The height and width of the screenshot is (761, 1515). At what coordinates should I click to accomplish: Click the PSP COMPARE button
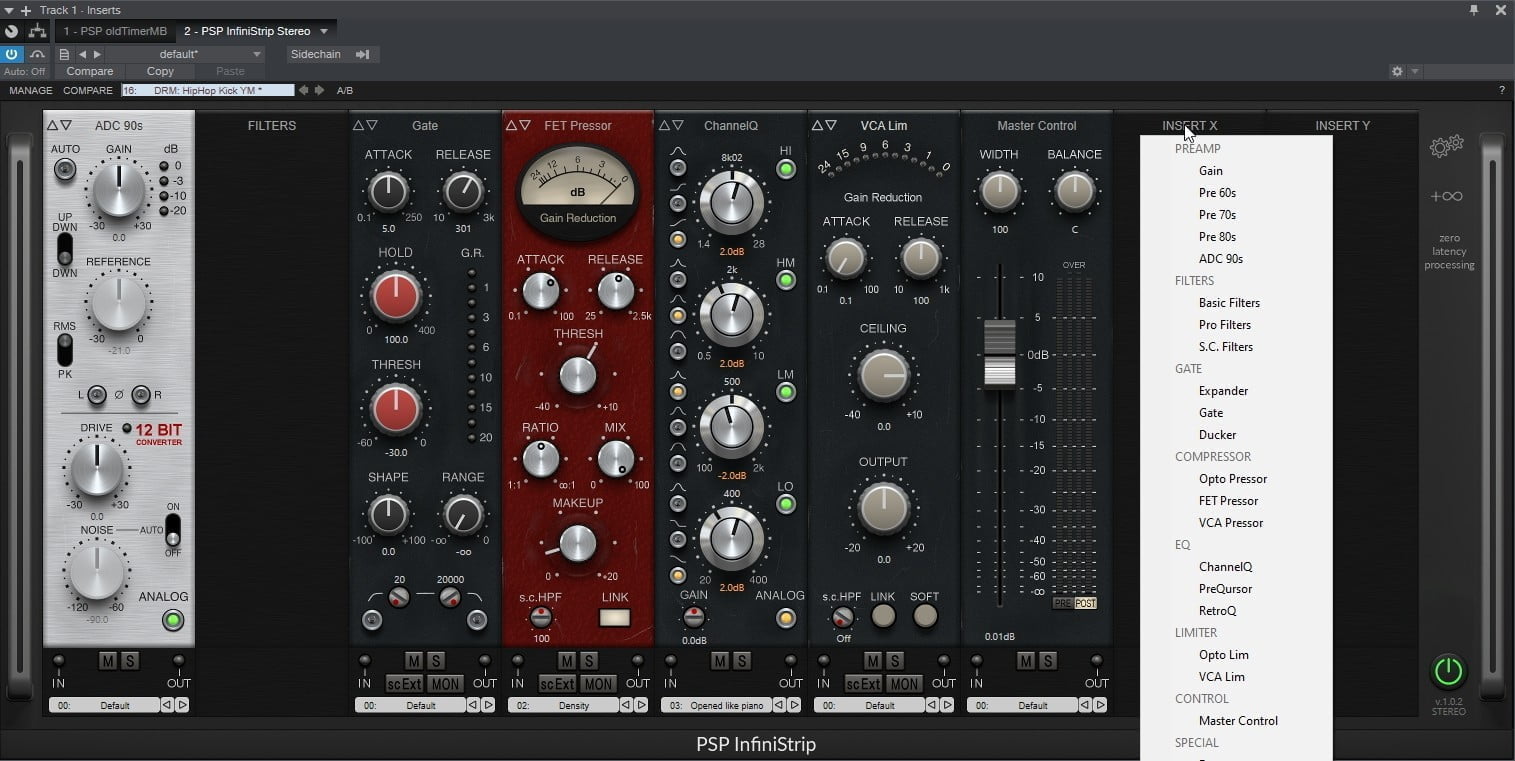[x=88, y=90]
